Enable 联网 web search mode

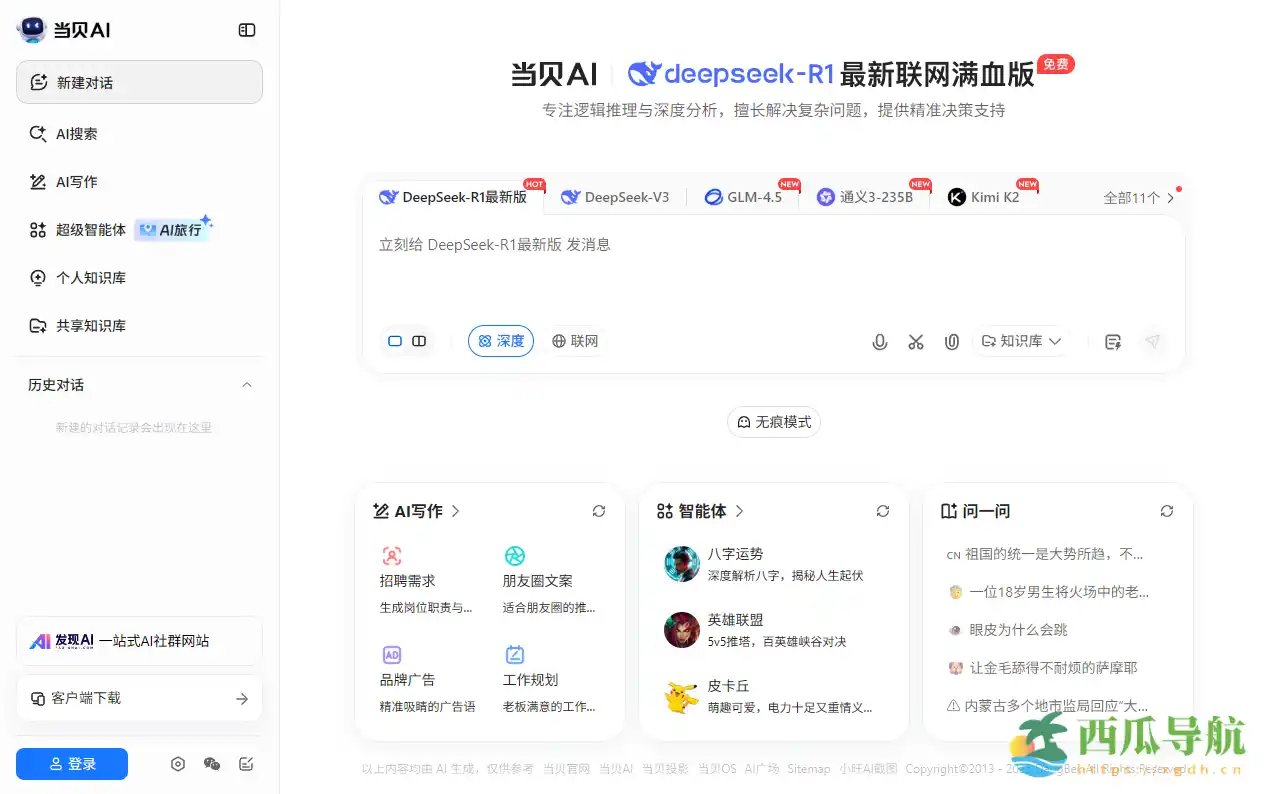click(575, 341)
